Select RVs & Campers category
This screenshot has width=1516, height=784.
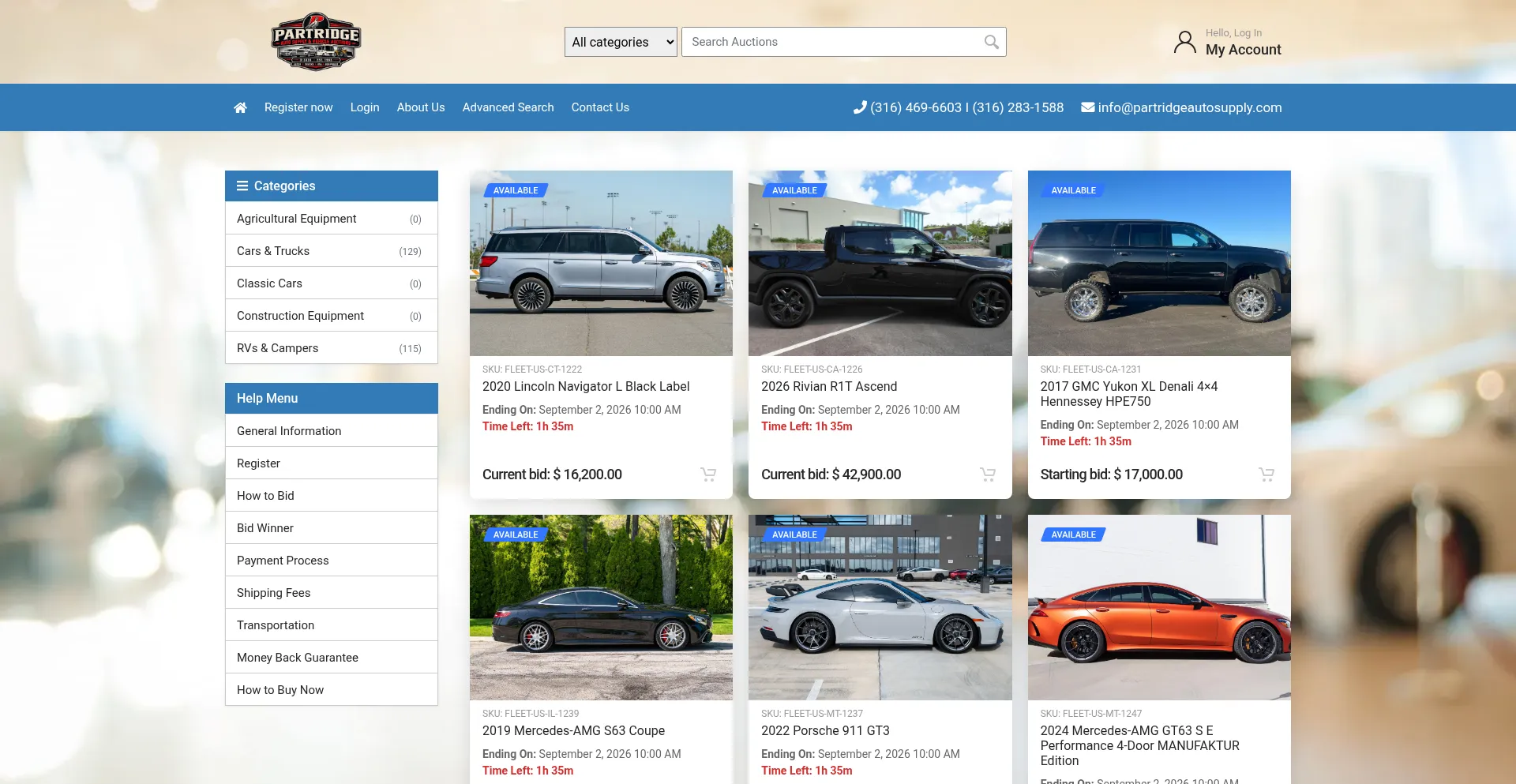pyautogui.click(x=332, y=348)
